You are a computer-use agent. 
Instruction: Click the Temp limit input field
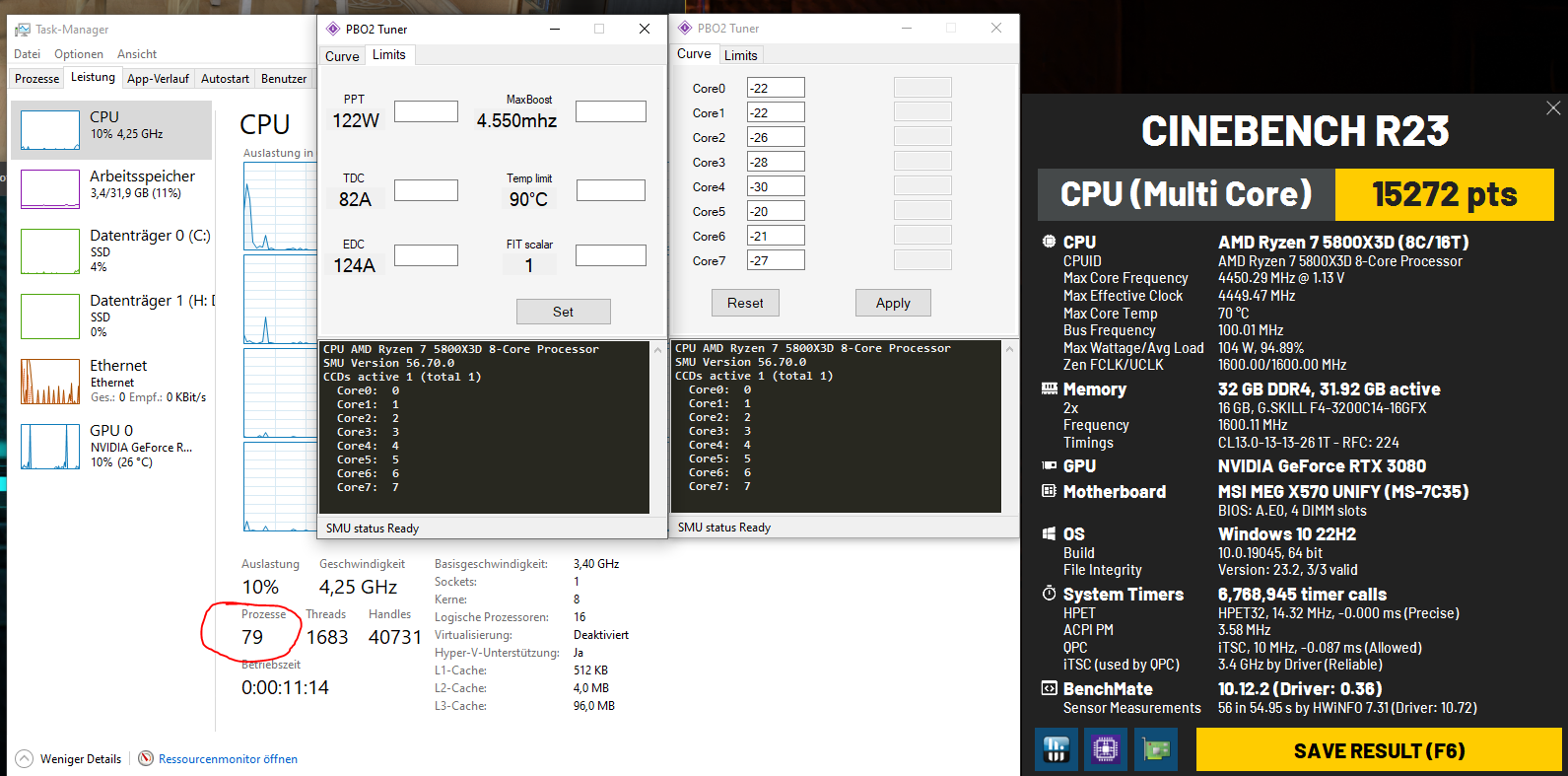coord(611,190)
